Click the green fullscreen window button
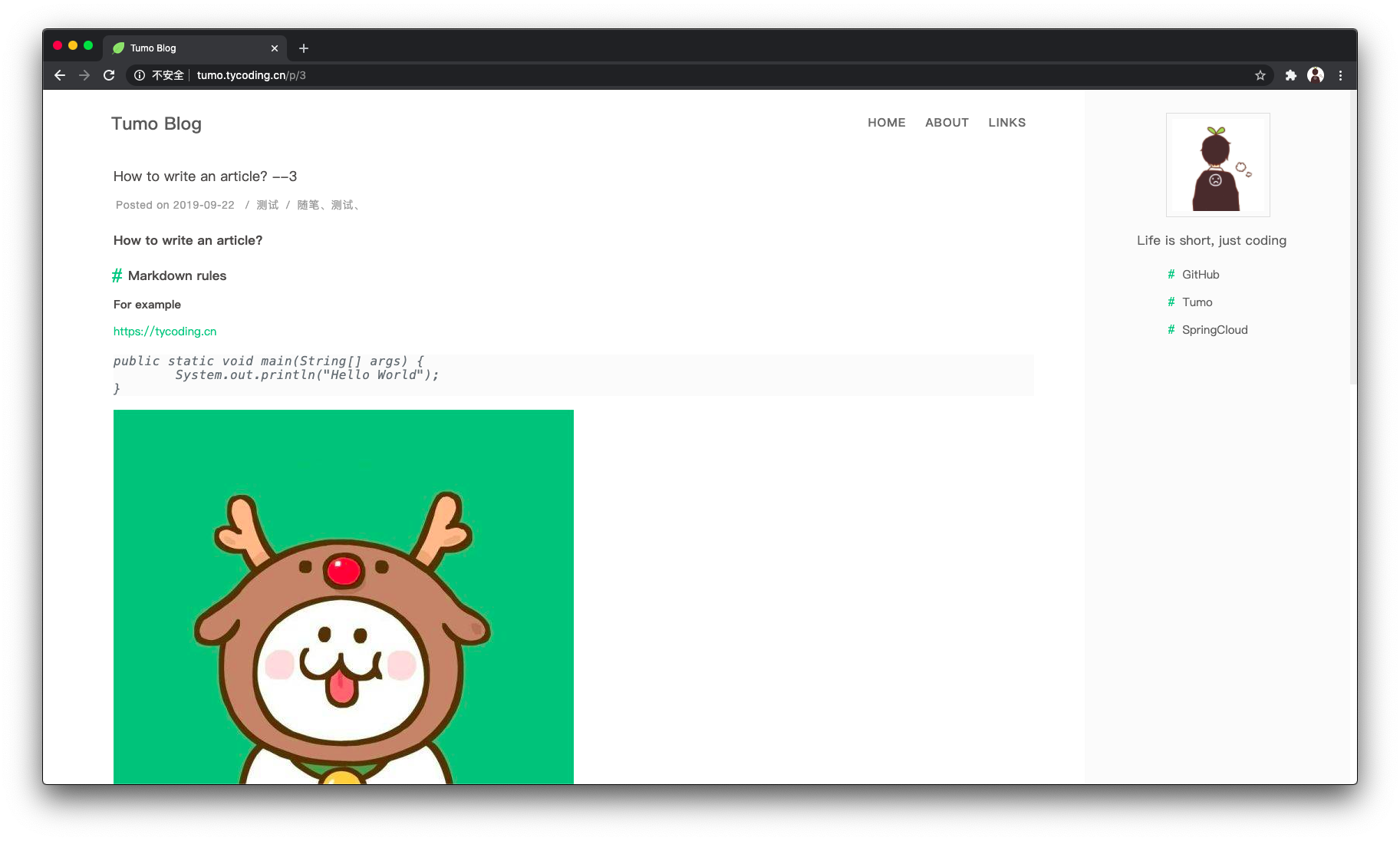1400x841 pixels. click(x=88, y=46)
